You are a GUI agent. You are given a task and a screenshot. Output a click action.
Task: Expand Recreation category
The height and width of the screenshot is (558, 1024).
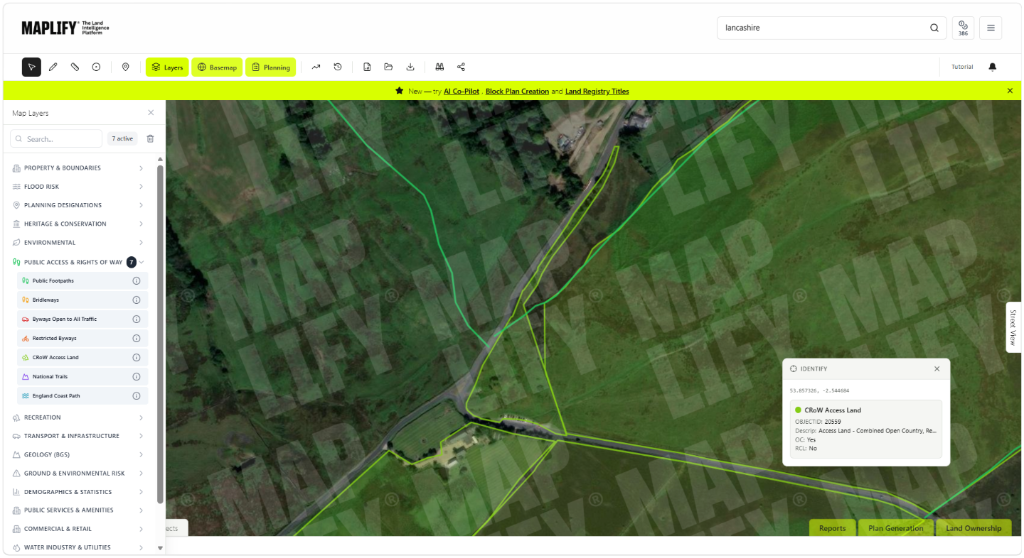coord(78,418)
